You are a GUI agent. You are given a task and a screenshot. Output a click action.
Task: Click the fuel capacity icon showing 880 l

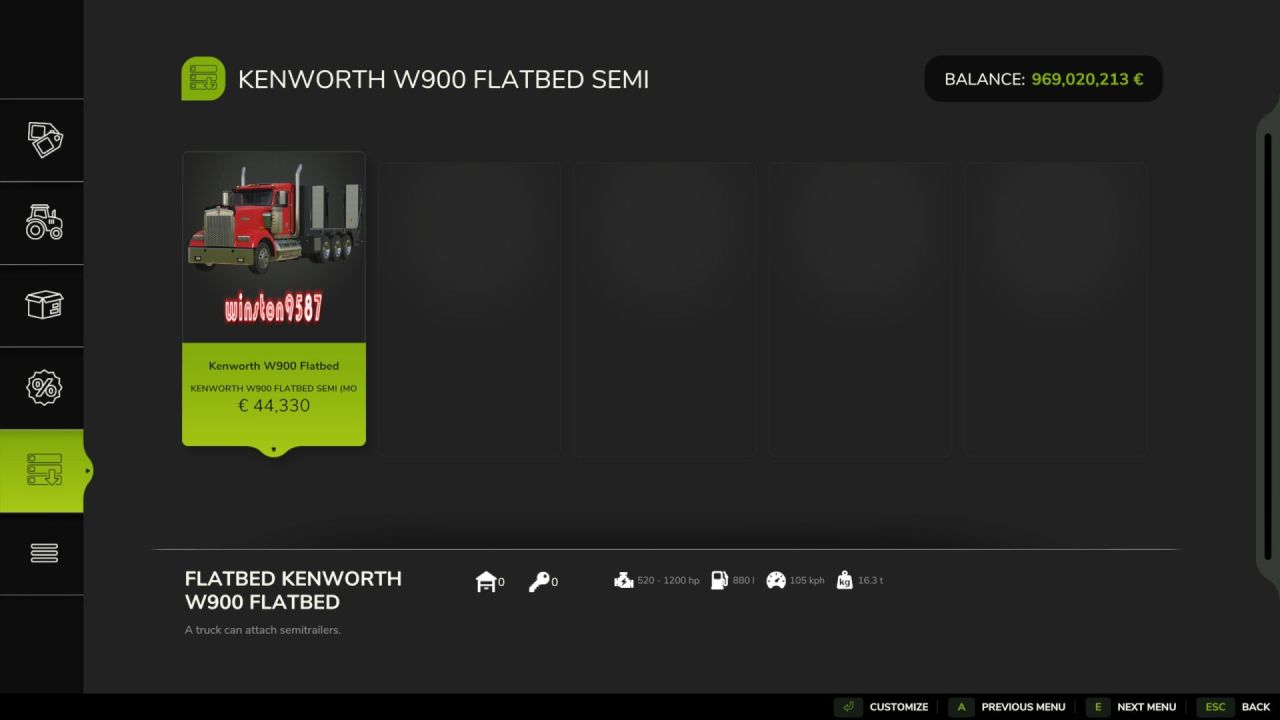[x=719, y=580]
